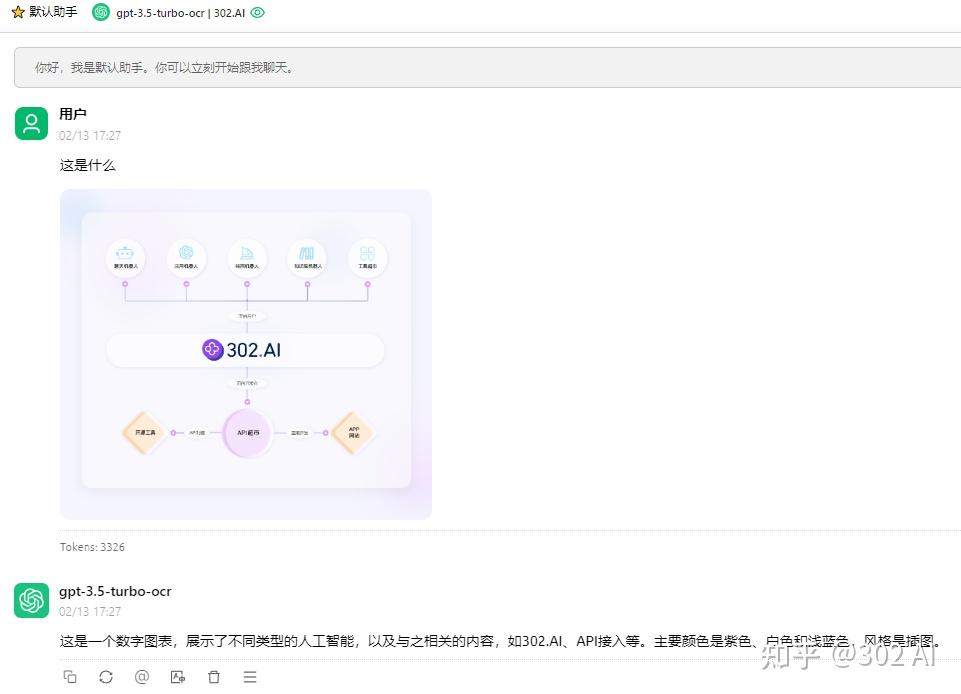This screenshot has width=961, height=694.
Task: Open the attached 302.AI diagram image
Action: [246, 354]
